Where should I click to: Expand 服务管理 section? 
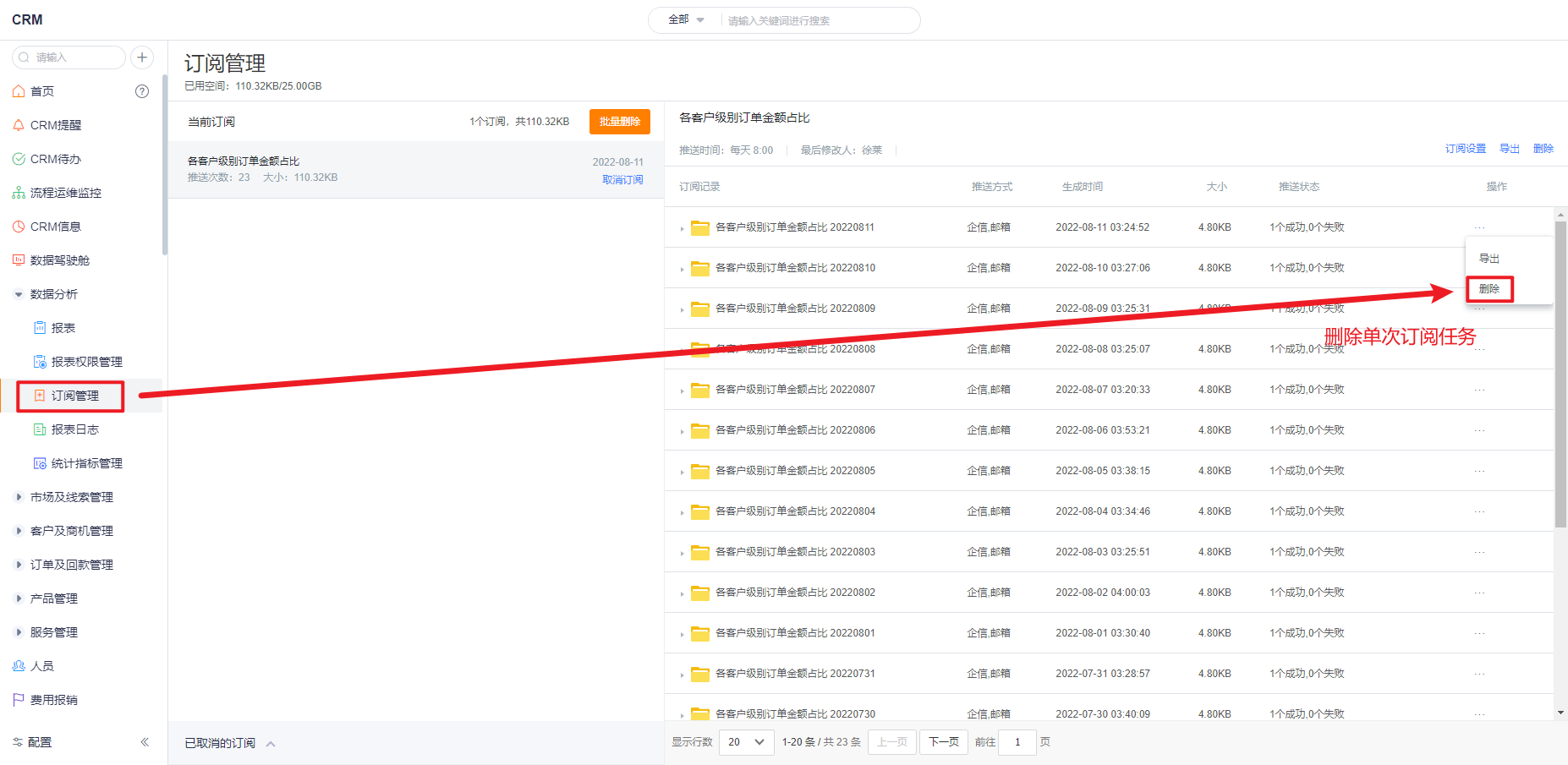[x=19, y=632]
